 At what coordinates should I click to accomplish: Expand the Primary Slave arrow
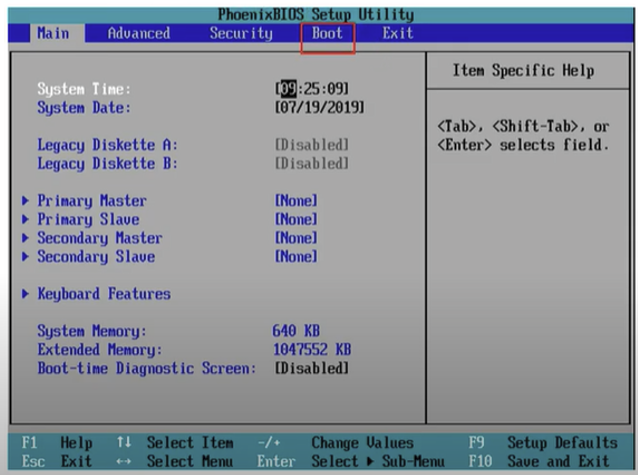pyautogui.click(x=25, y=219)
